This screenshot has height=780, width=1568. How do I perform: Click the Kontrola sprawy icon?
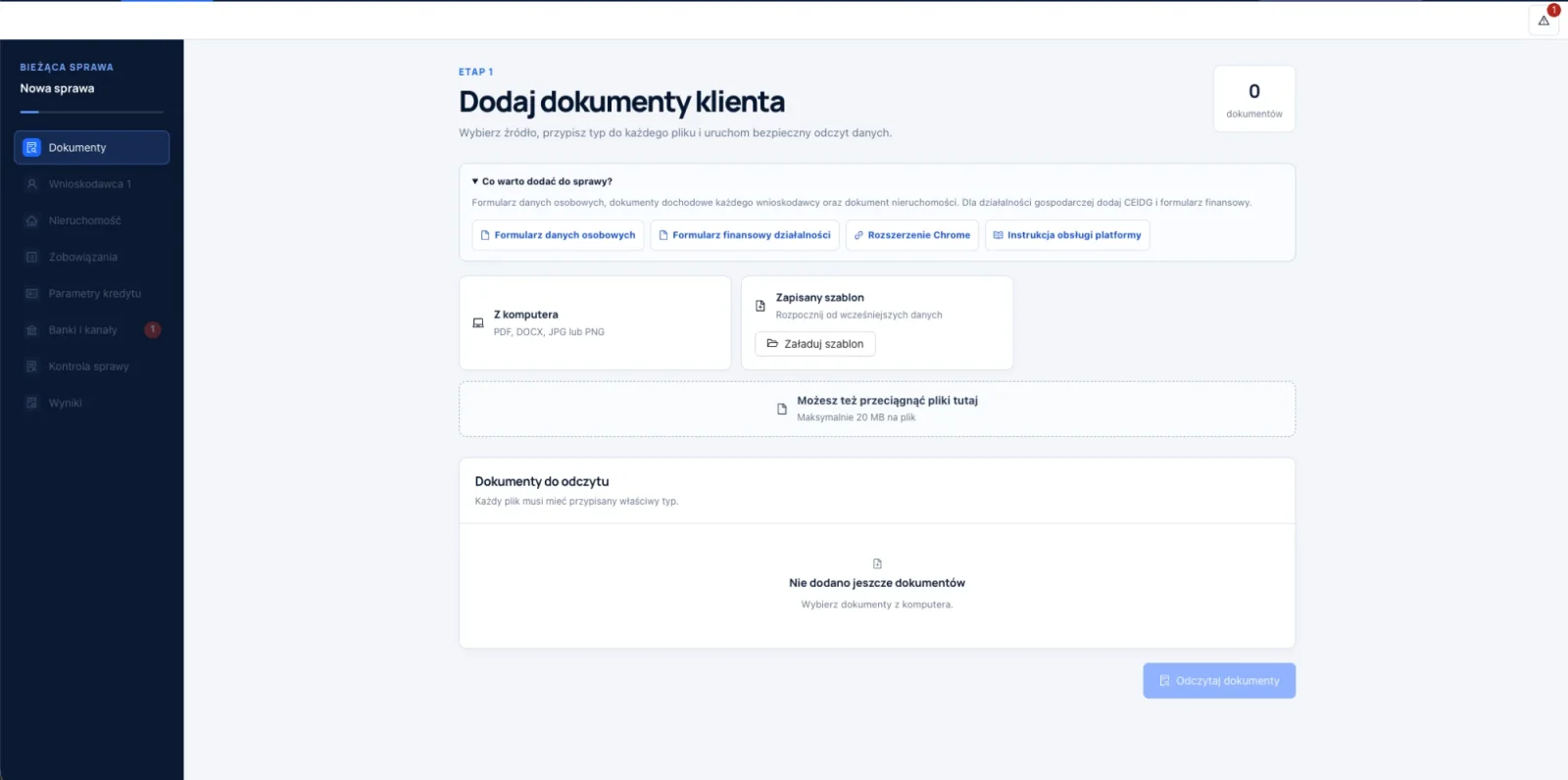coord(31,366)
